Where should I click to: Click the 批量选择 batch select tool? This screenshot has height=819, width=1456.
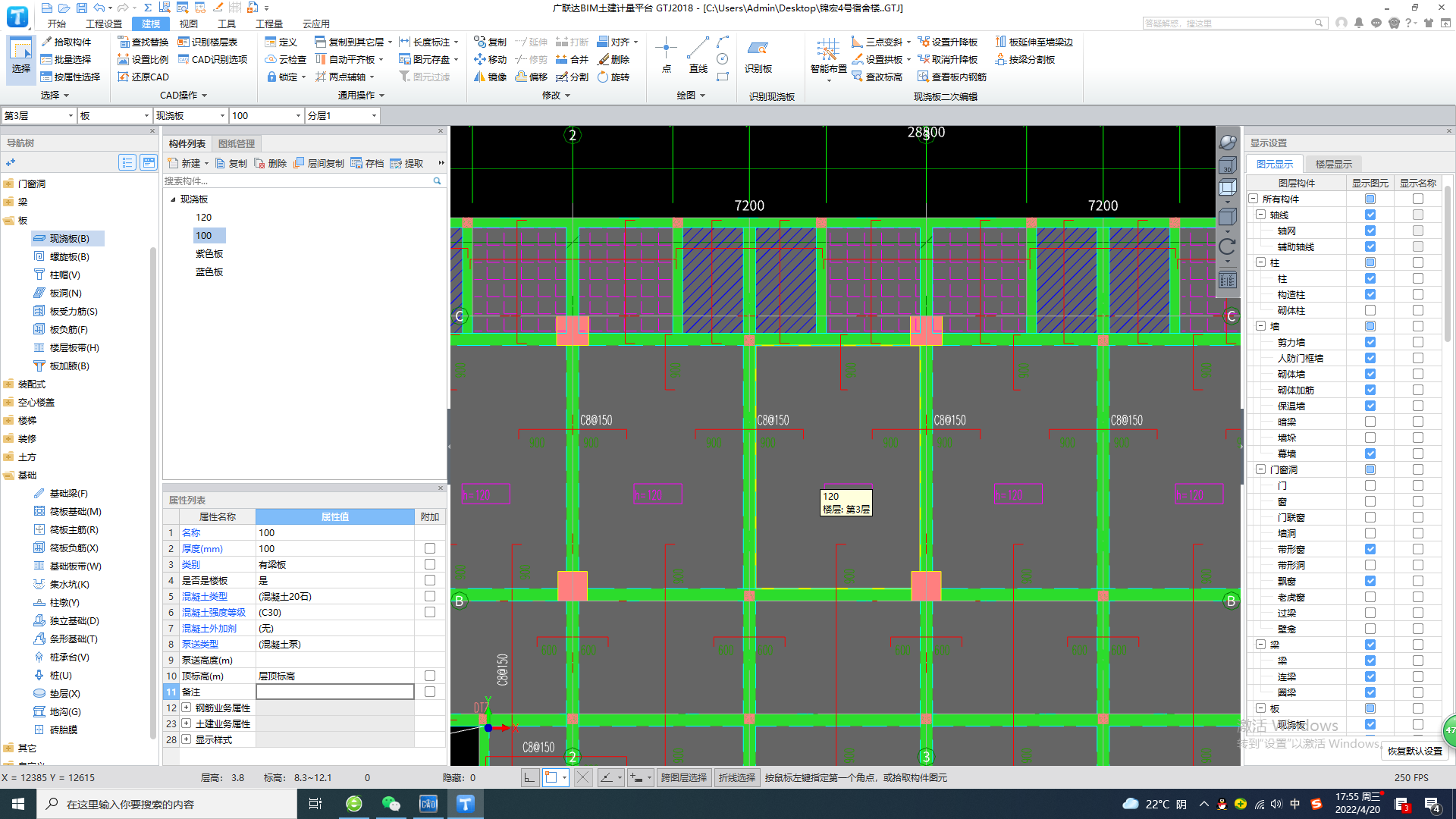click(66, 59)
